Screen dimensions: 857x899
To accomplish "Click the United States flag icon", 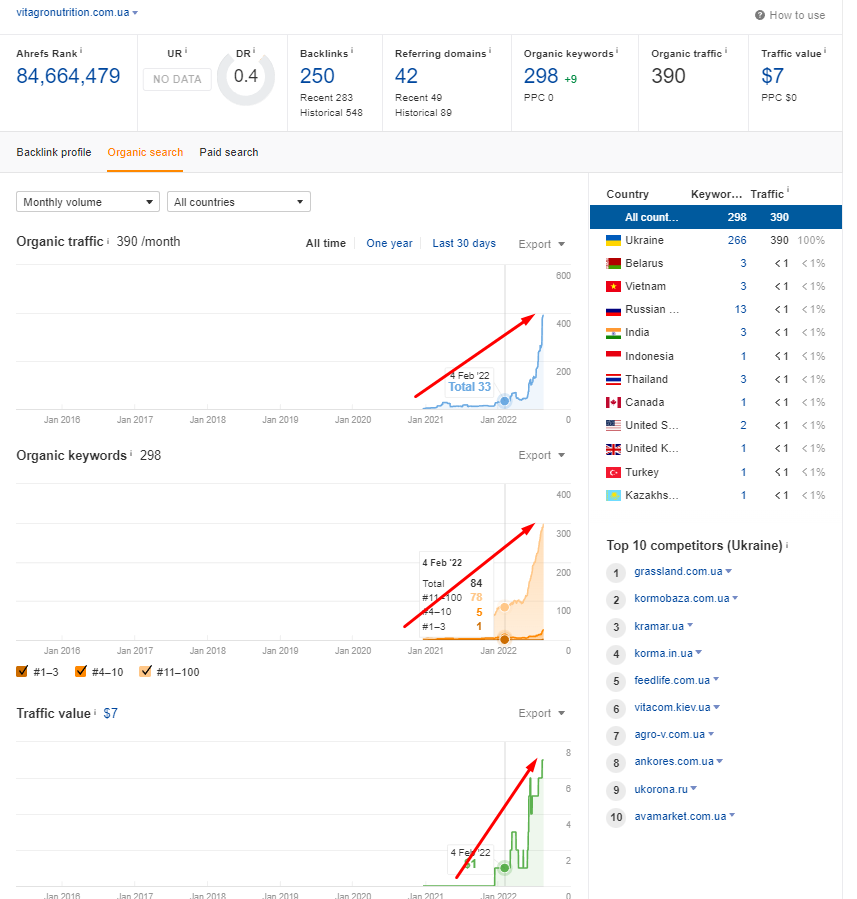I will [613, 425].
